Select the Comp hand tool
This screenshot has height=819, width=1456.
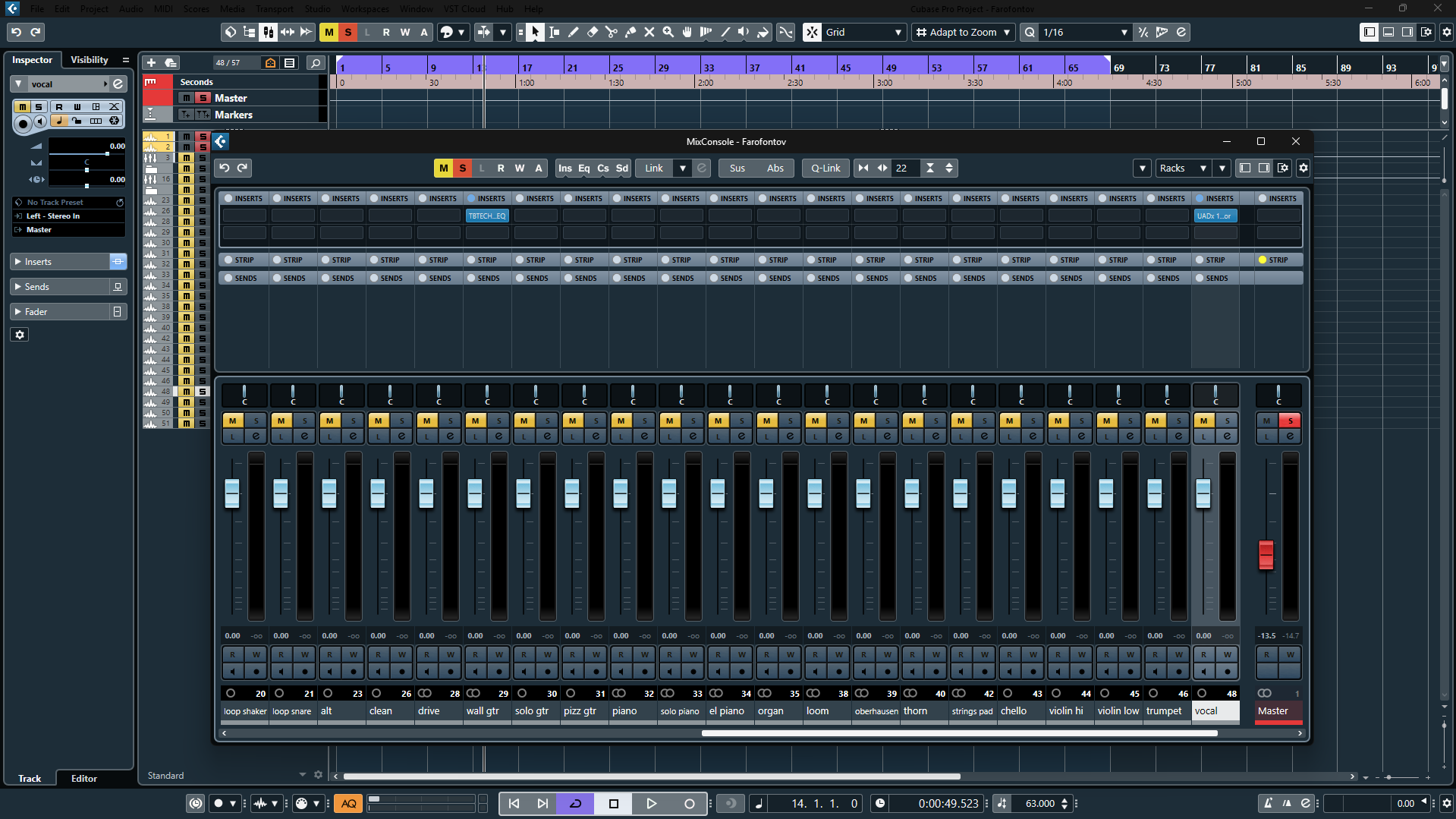pos(687,32)
